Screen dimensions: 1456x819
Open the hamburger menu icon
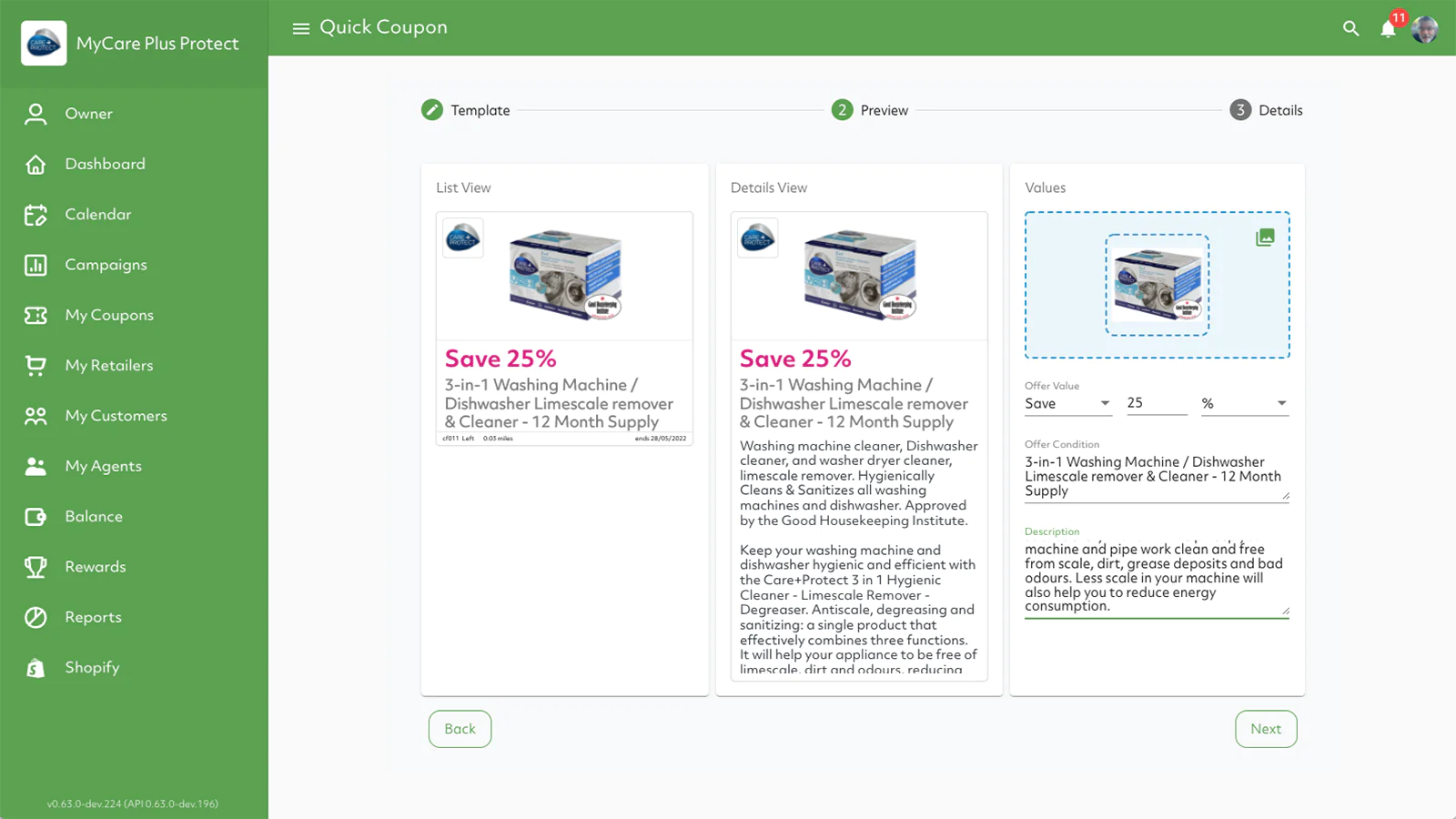pyautogui.click(x=301, y=28)
